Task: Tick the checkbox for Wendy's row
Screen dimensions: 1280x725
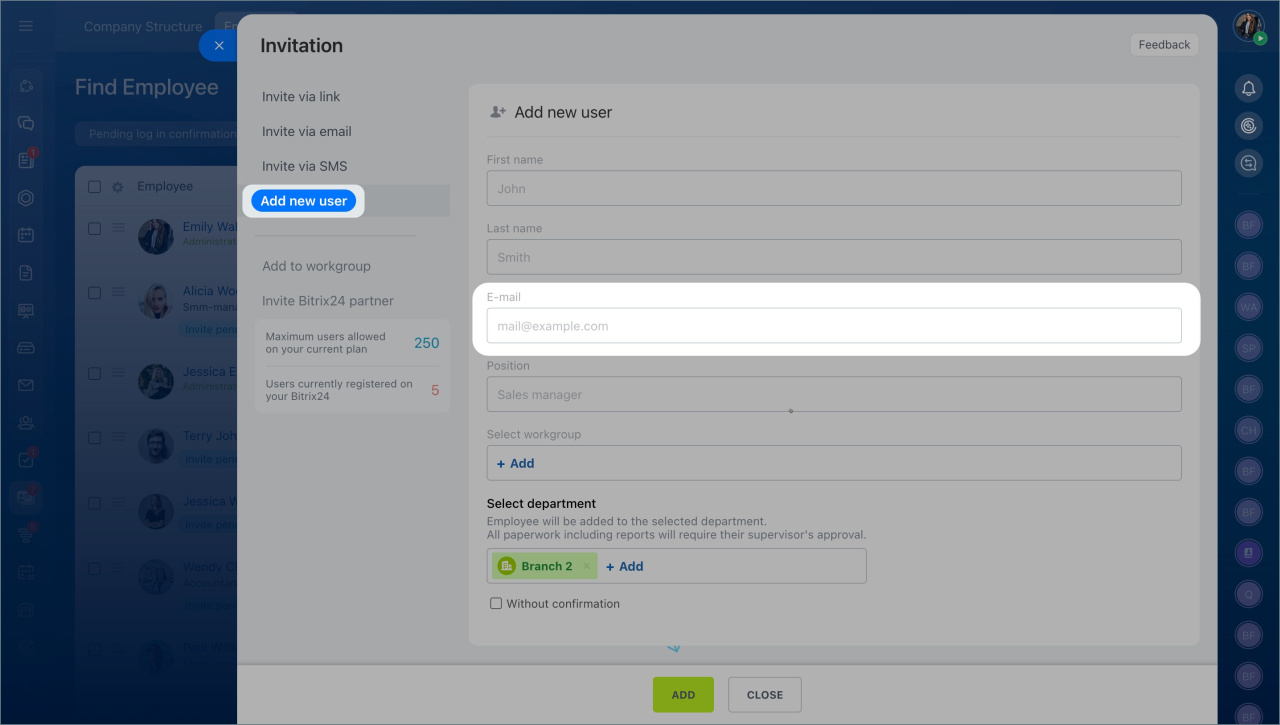Action: [x=94, y=567]
